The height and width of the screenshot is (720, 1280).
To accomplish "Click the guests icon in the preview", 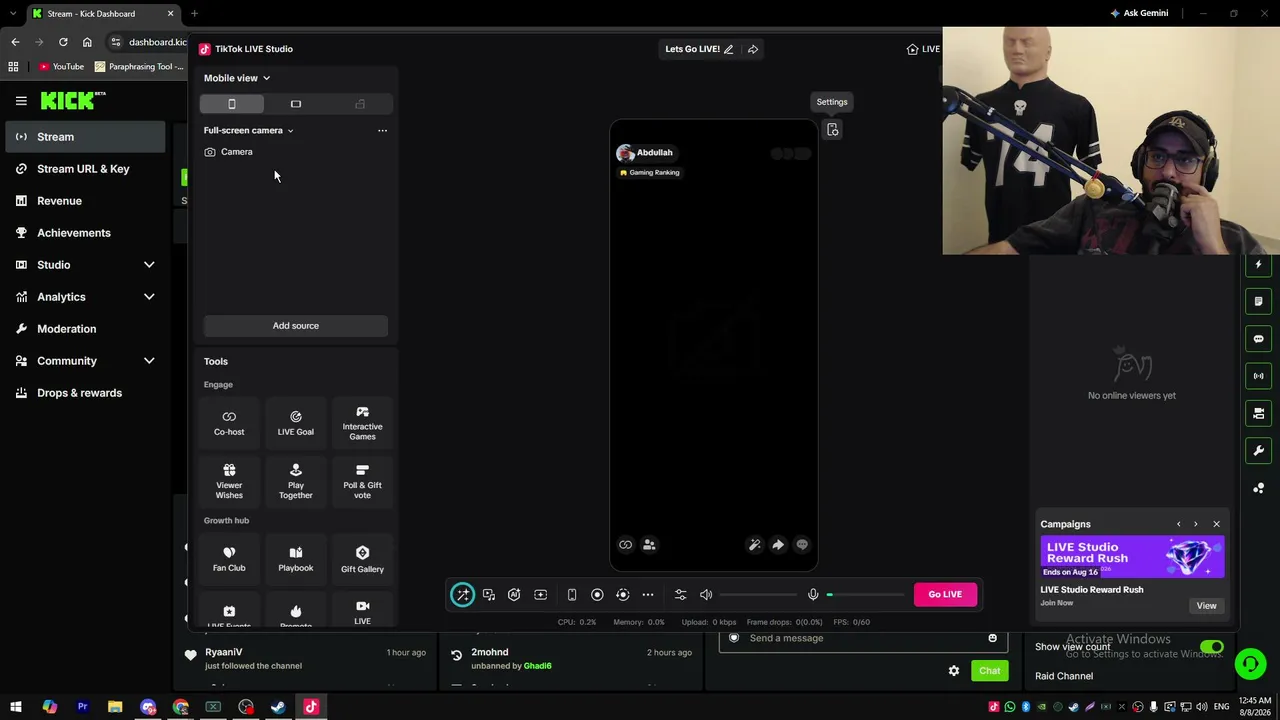I will (x=649, y=545).
